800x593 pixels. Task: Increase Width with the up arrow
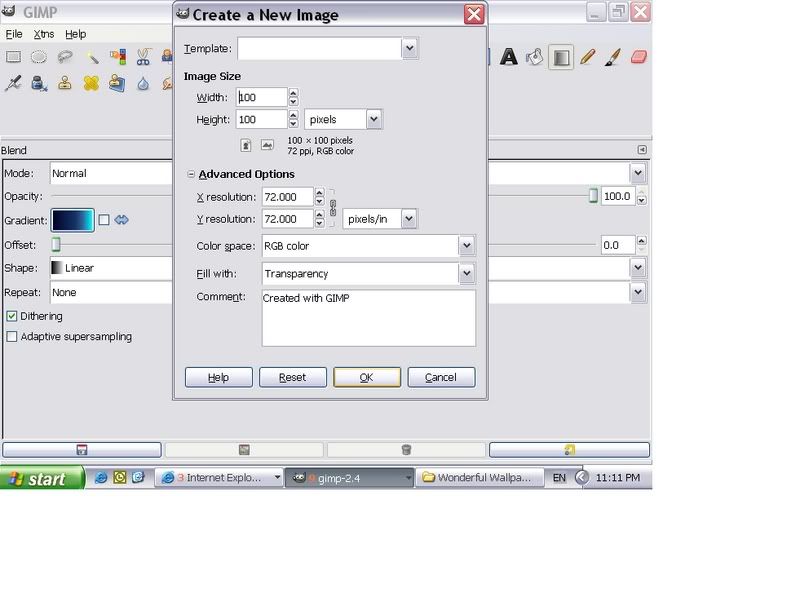coord(293,93)
